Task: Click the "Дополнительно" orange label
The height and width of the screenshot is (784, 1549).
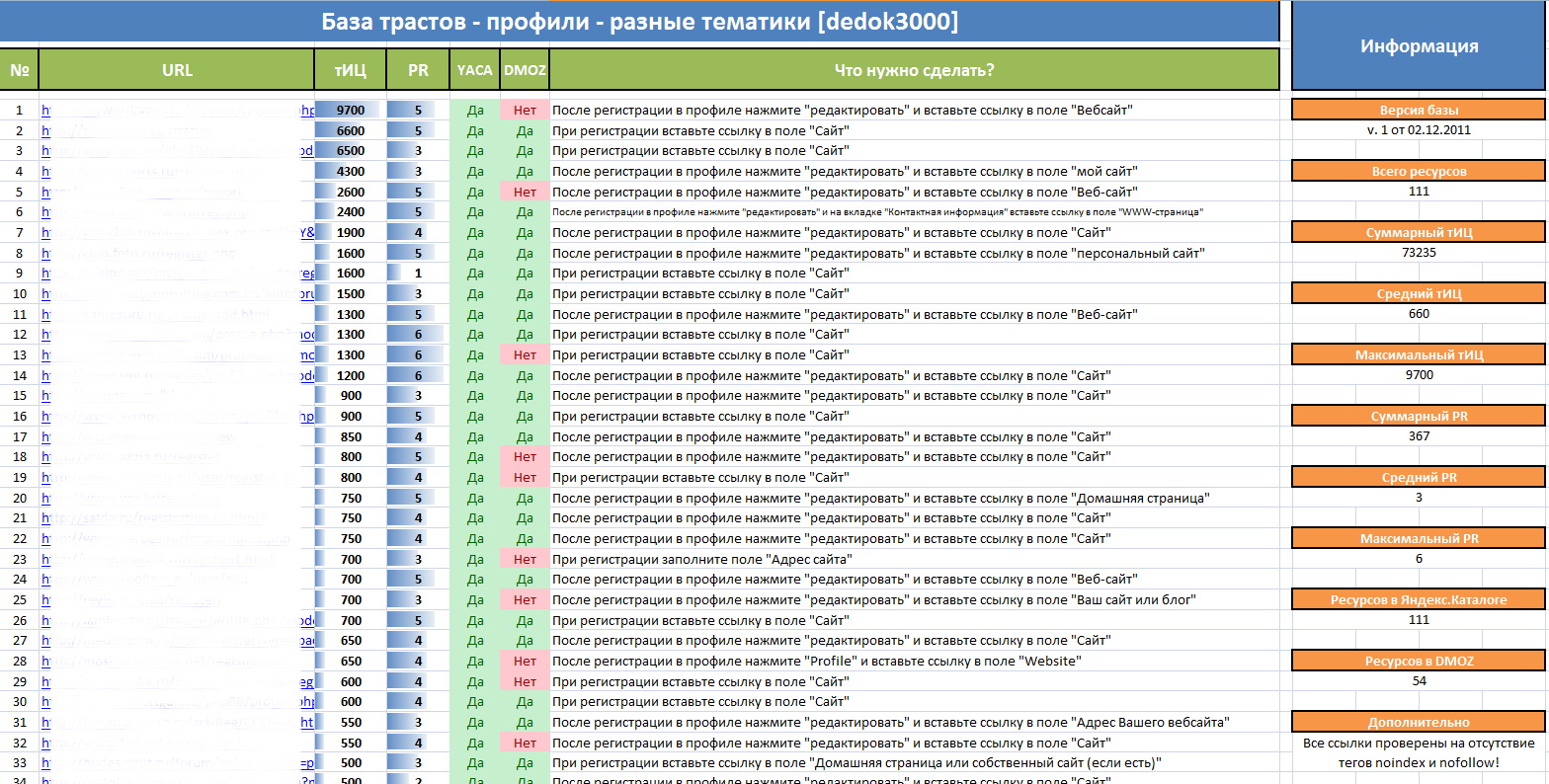Action: tap(1419, 723)
